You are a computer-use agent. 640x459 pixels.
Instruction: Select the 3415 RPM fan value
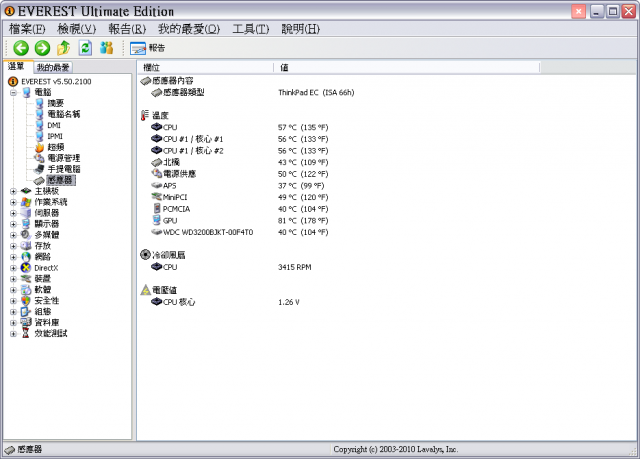(295, 267)
